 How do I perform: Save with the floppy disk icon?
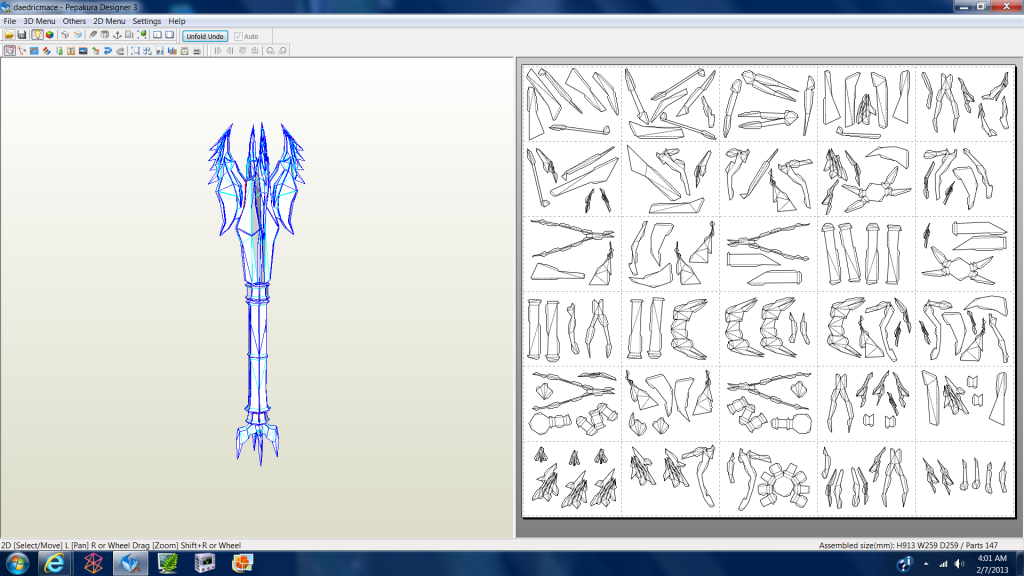coord(22,35)
